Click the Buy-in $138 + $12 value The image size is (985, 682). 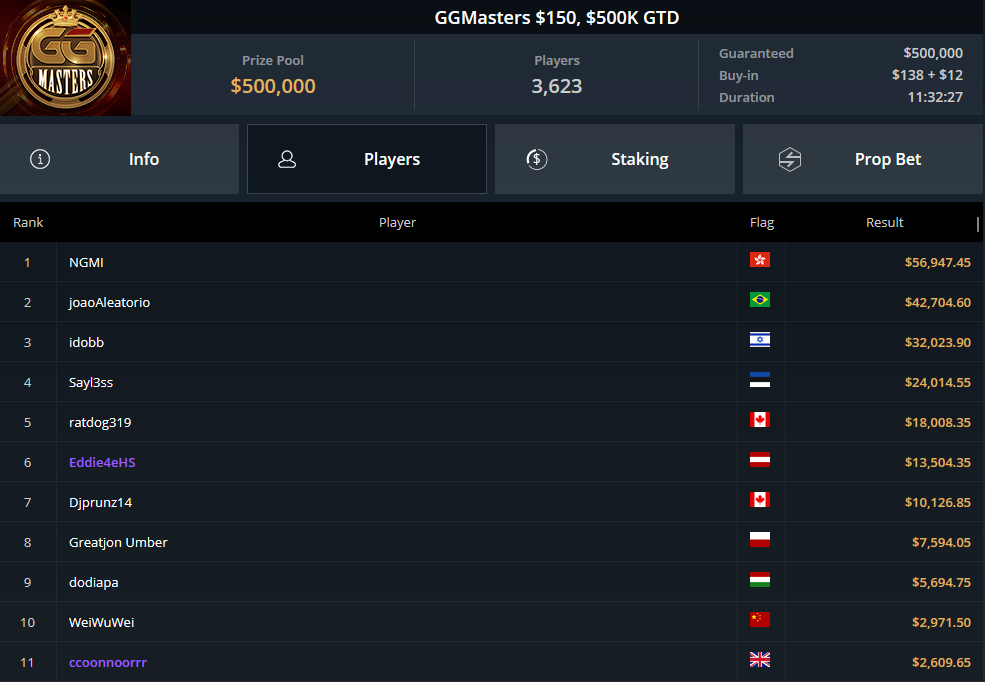point(927,75)
